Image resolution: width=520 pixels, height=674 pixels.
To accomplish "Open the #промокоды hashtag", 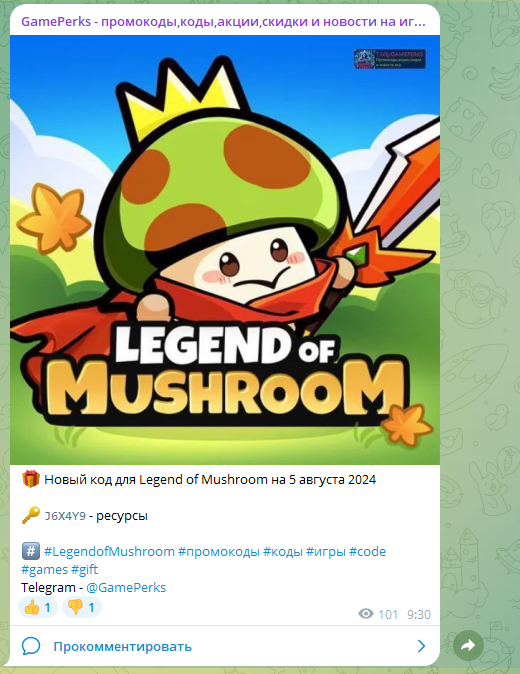I will [x=219, y=551].
